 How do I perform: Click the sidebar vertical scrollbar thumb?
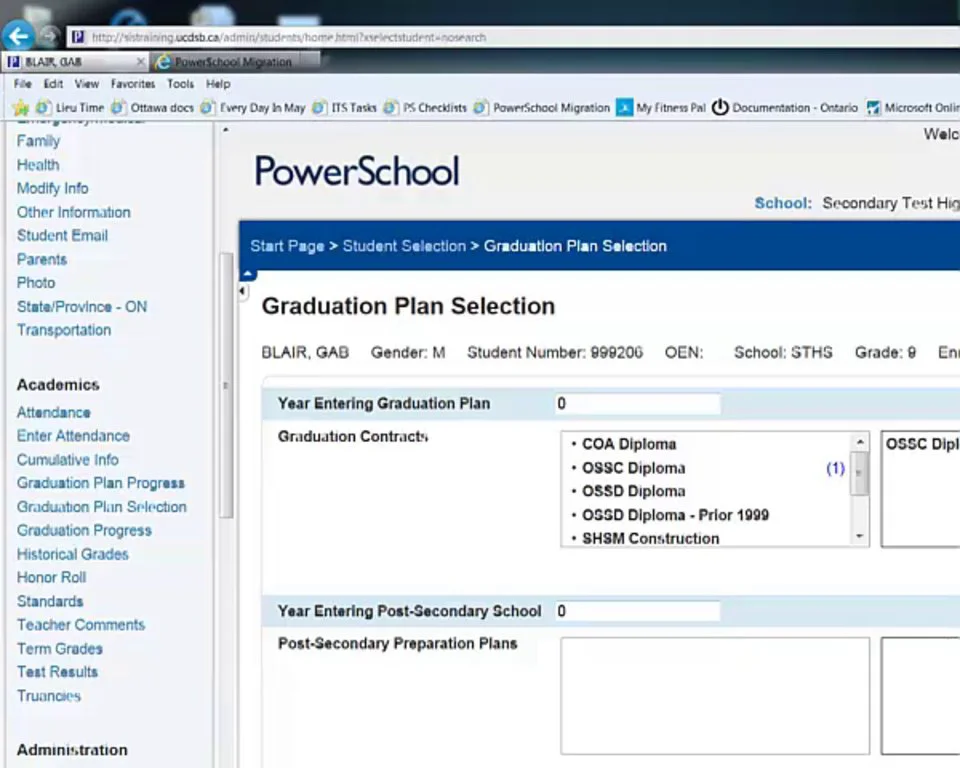tap(227, 385)
